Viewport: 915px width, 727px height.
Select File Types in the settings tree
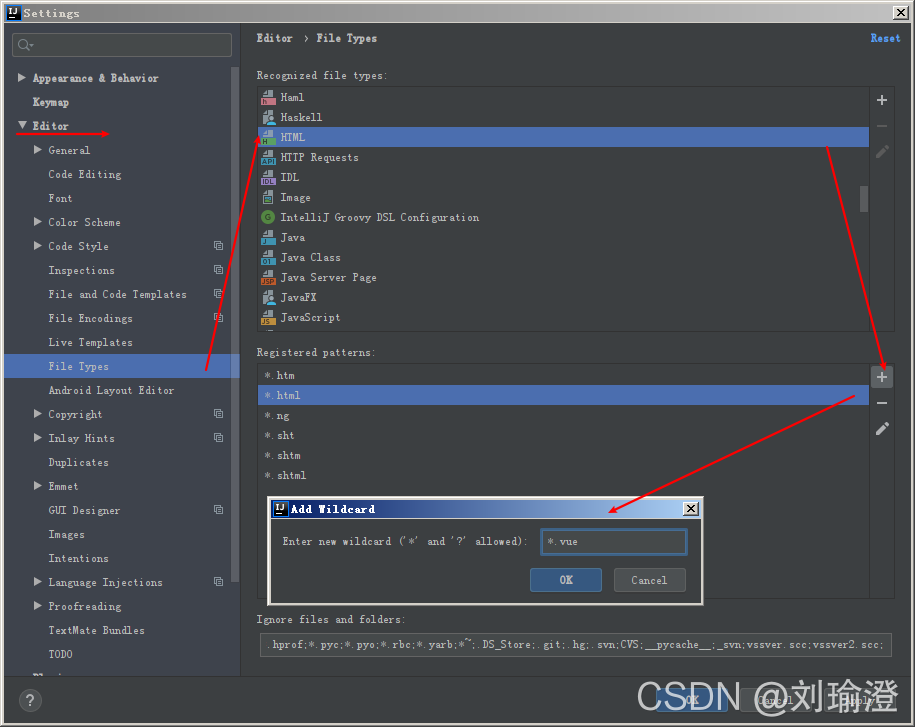[121, 366]
